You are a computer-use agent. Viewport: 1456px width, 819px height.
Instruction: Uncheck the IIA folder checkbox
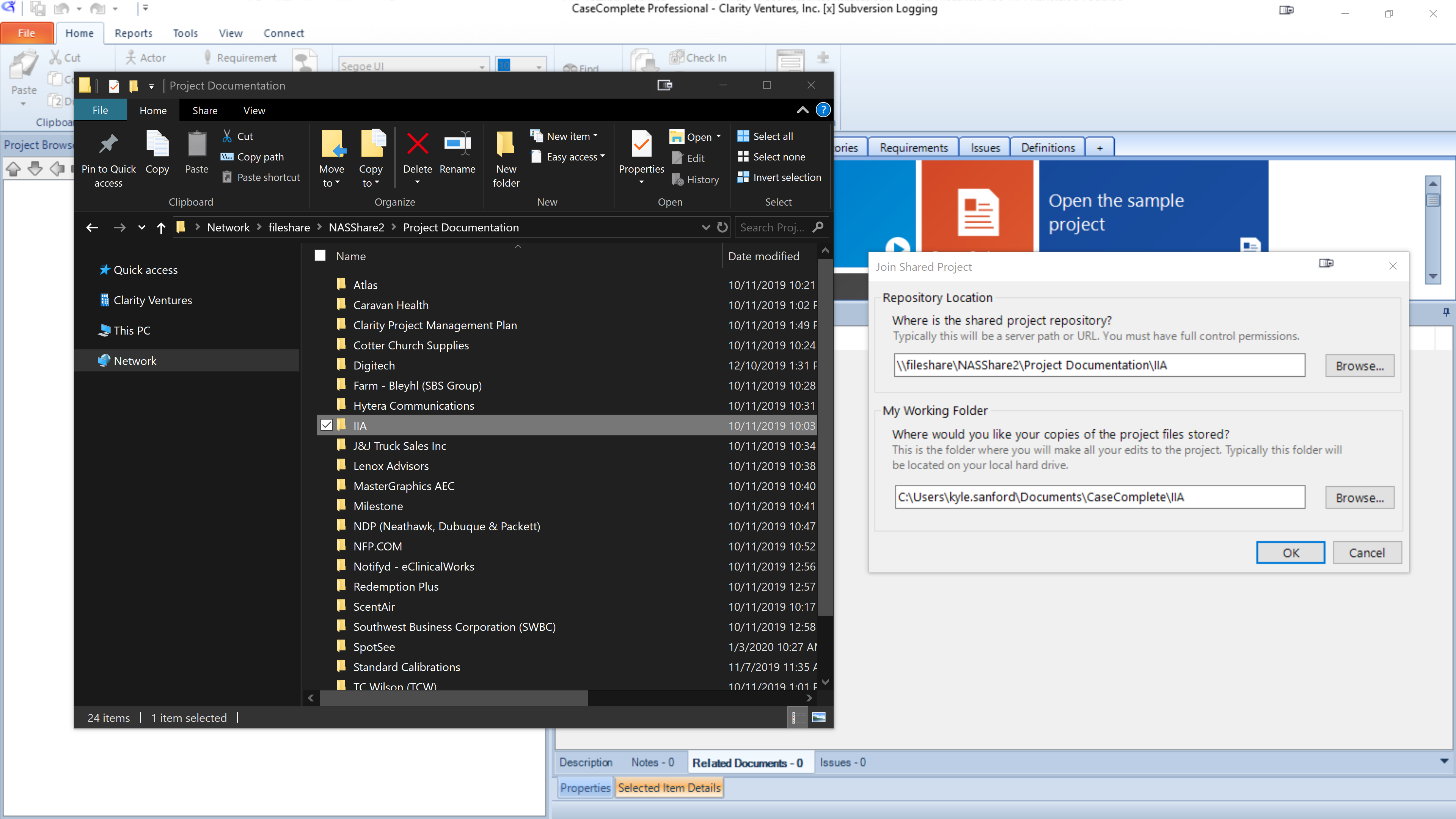tap(326, 425)
